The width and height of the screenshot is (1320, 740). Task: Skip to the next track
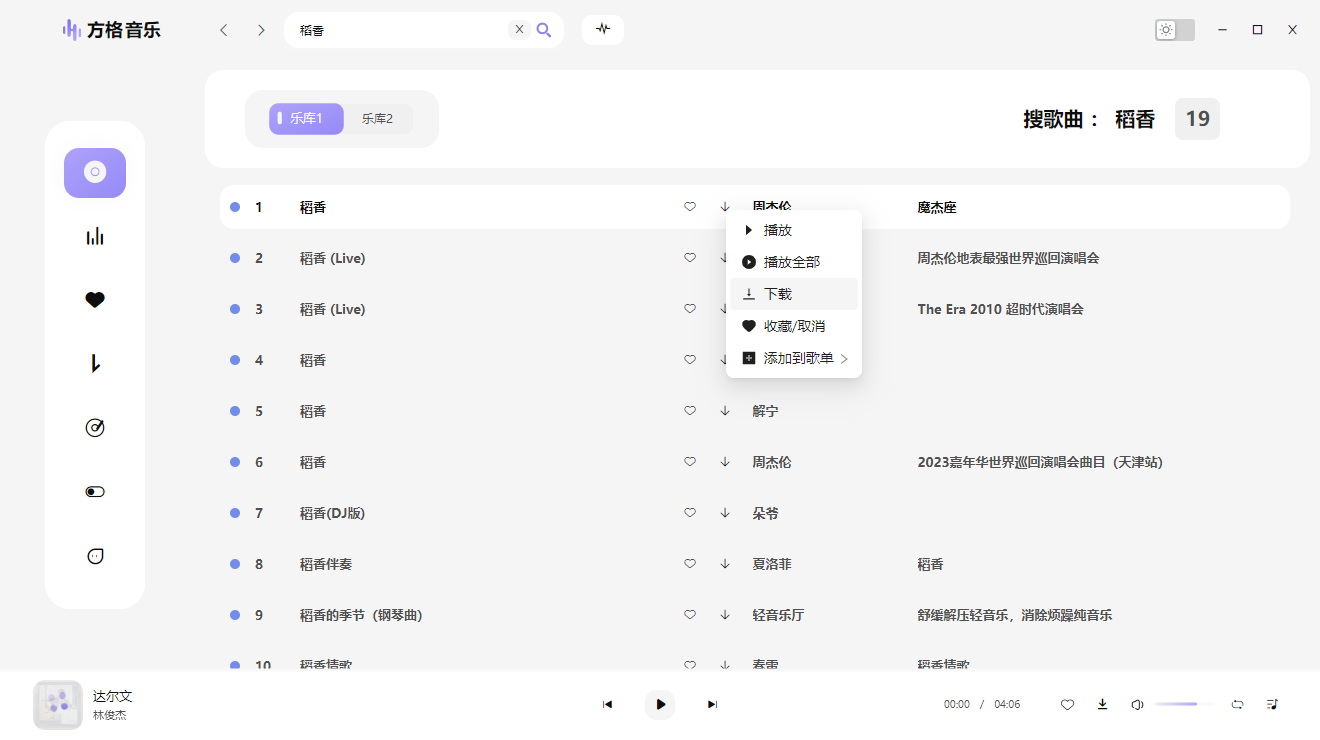(x=712, y=704)
